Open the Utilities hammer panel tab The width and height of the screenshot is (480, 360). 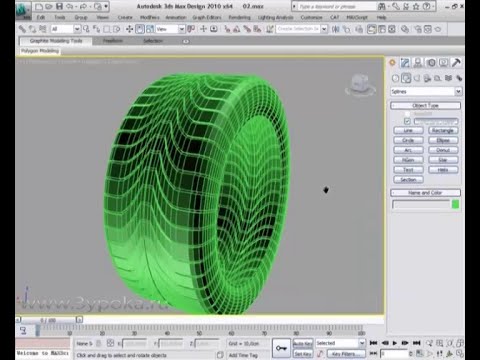tap(456, 63)
